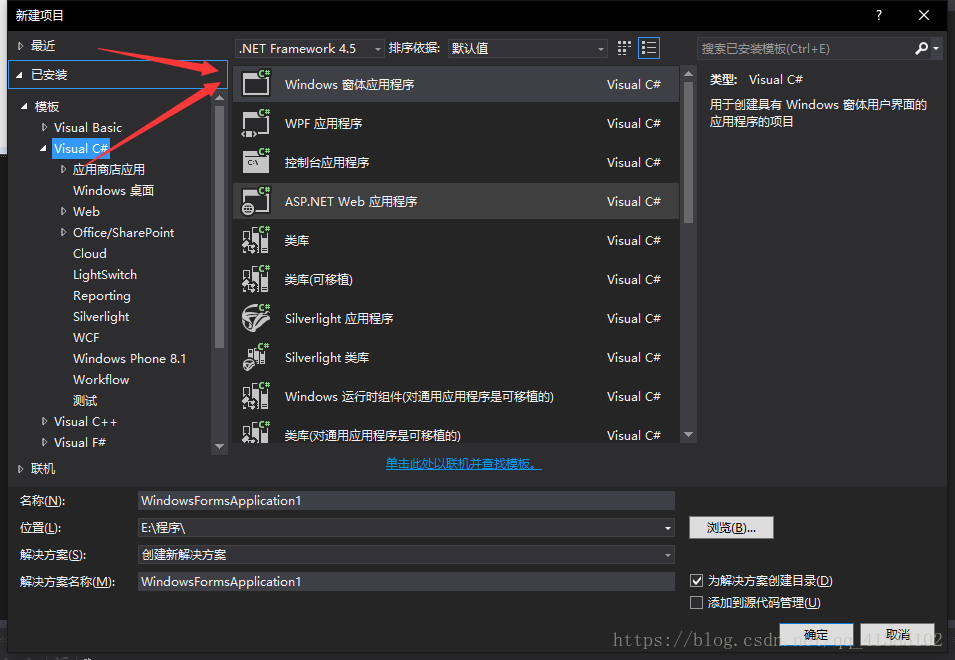Select the Silverlight 类库 template name
Screen dimensions: 955x660
point(327,357)
